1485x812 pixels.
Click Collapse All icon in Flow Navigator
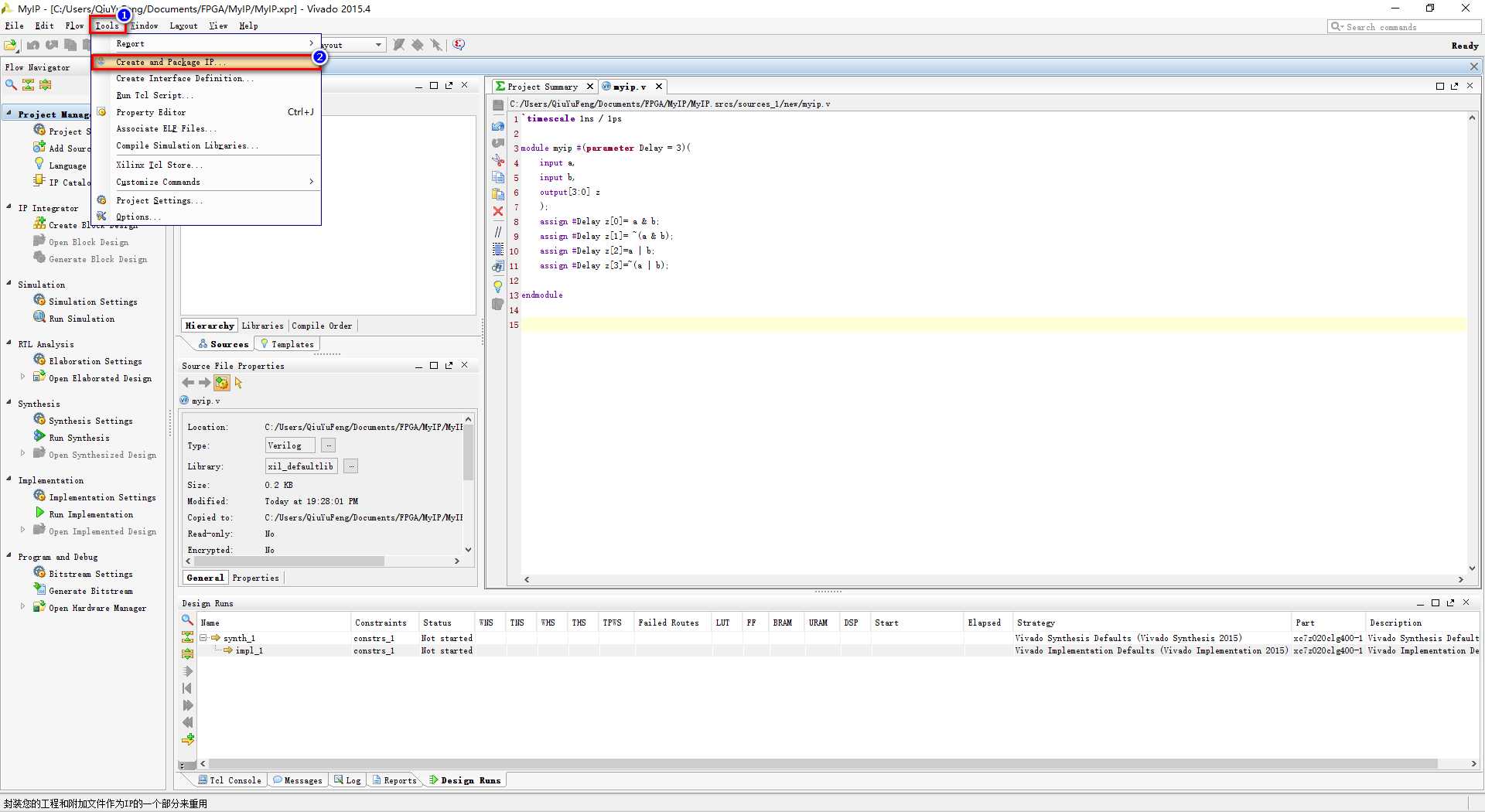pos(29,84)
